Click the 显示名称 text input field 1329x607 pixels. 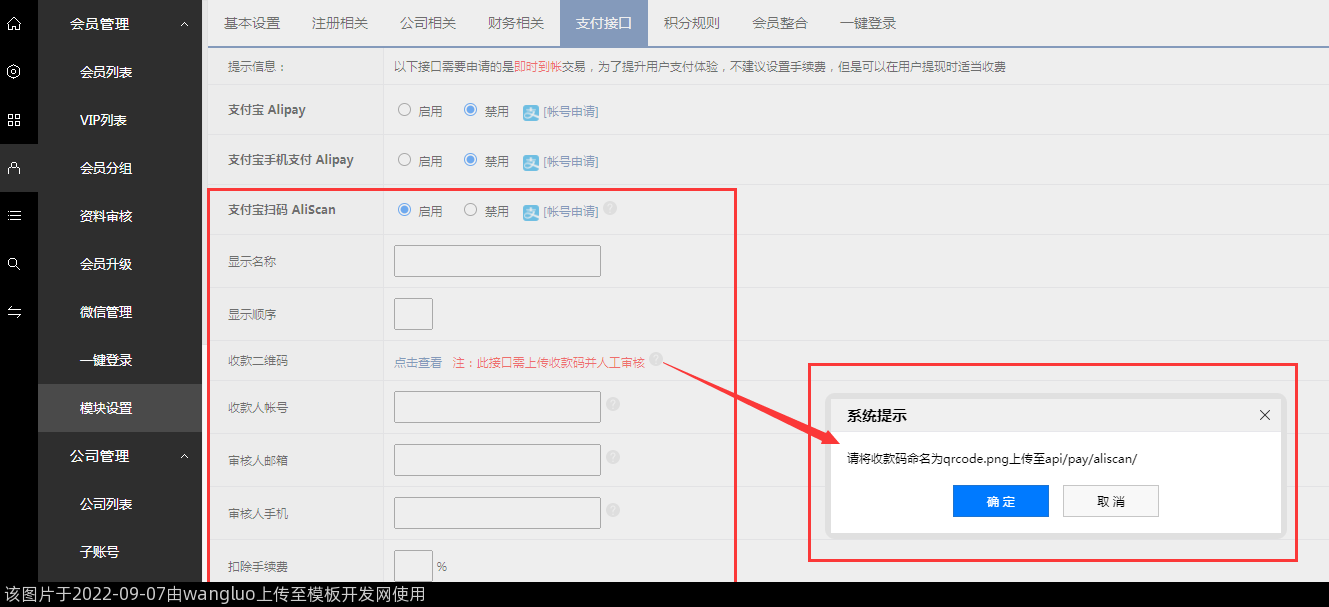point(497,261)
